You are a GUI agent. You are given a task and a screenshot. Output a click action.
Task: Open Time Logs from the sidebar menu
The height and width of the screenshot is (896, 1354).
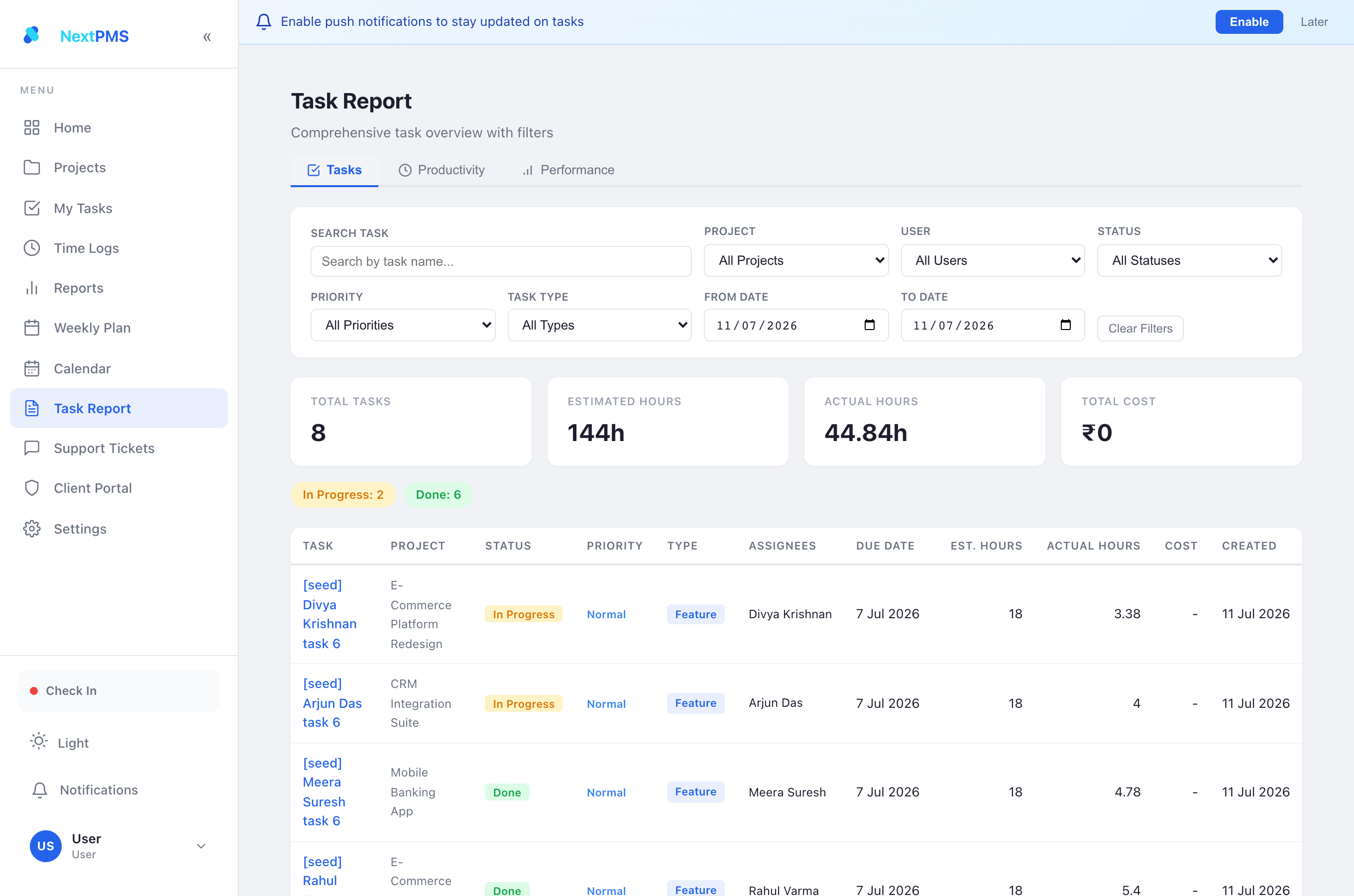coord(119,248)
